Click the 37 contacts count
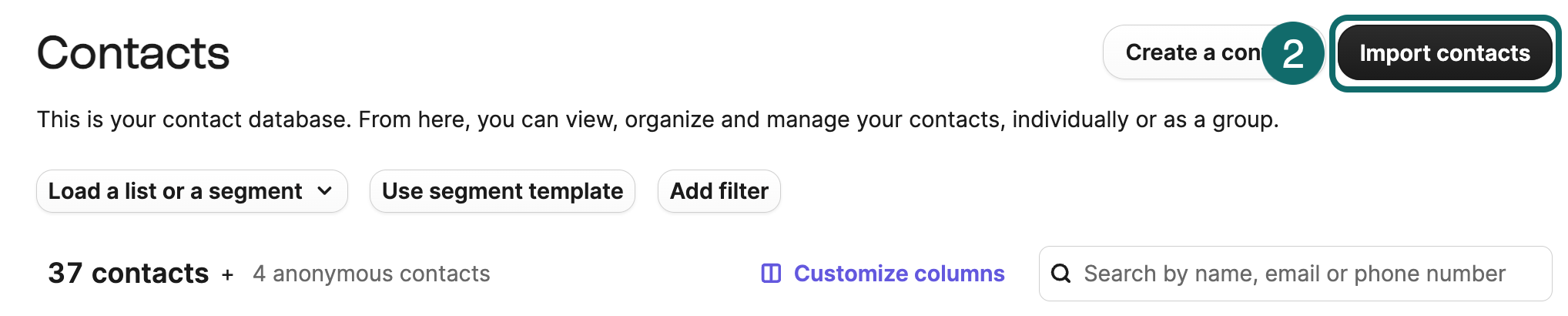Viewport: 1568px width, 316px height. tap(128, 274)
